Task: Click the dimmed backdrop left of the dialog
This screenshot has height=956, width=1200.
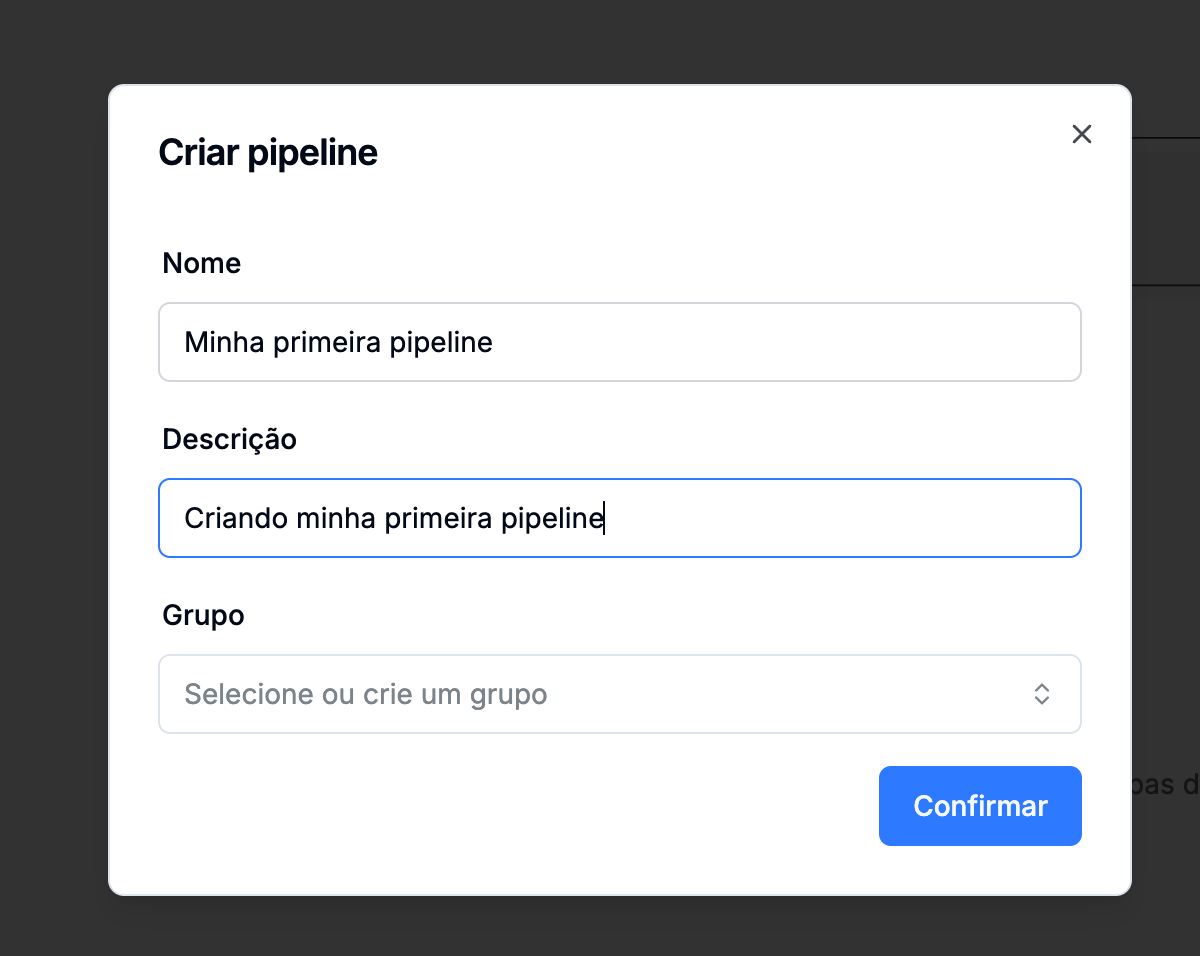Action: click(x=54, y=480)
